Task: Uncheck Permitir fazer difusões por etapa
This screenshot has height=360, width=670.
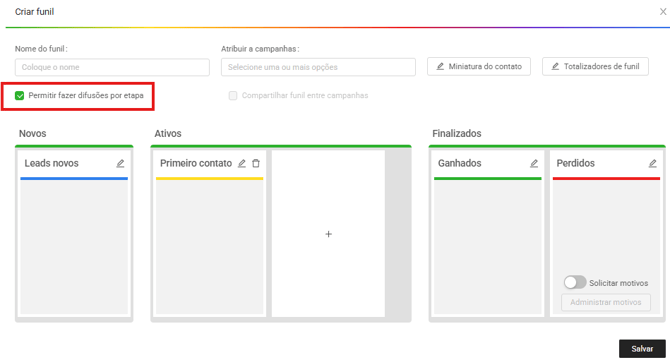Action: tap(20, 96)
